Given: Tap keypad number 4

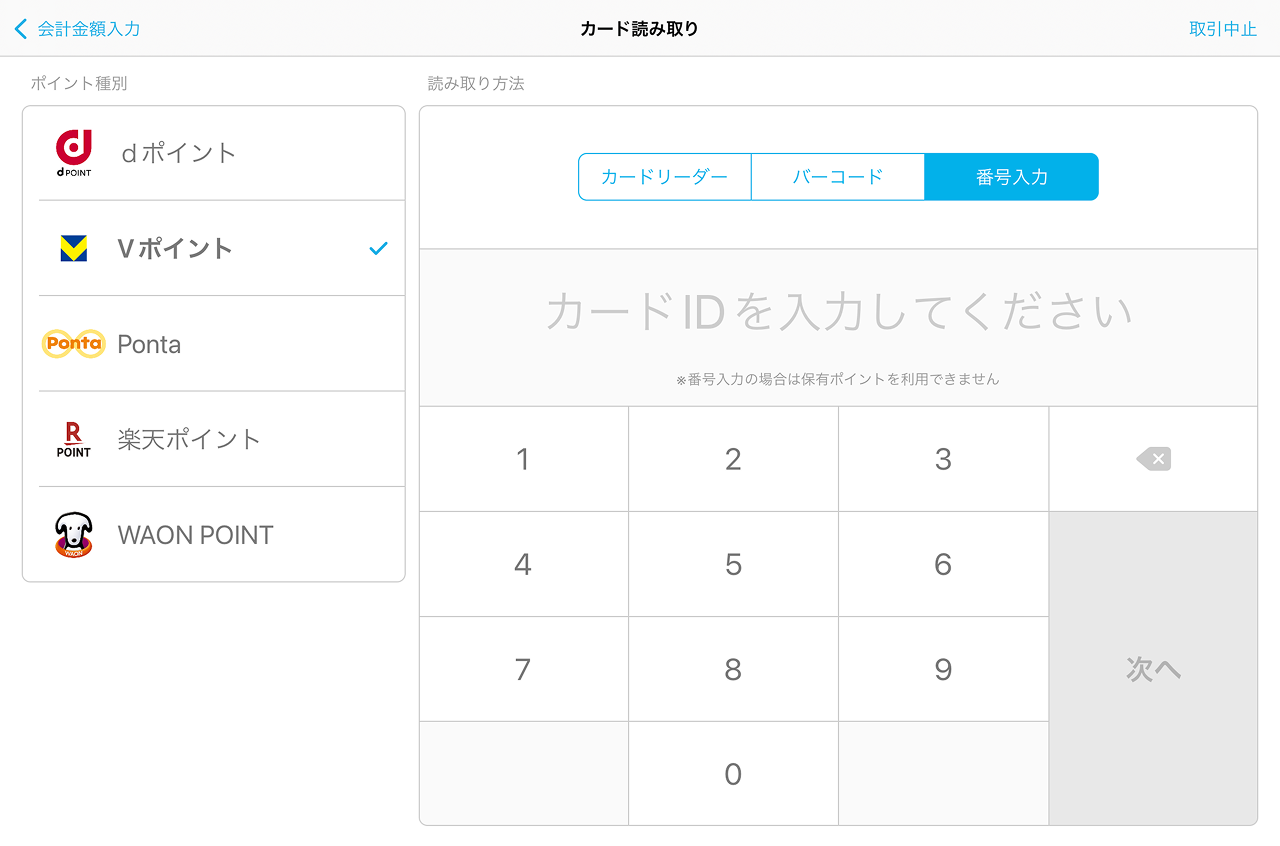Looking at the screenshot, I should (x=523, y=564).
